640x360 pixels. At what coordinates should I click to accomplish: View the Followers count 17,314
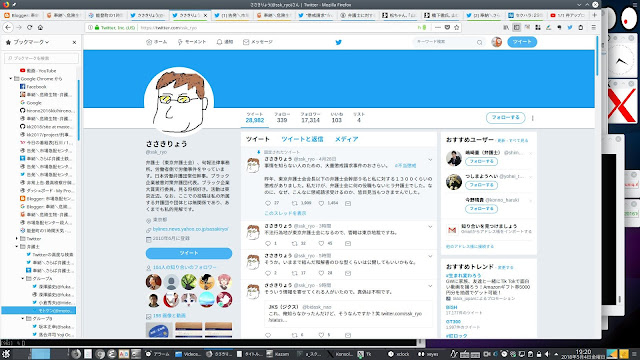(x=310, y=118)
